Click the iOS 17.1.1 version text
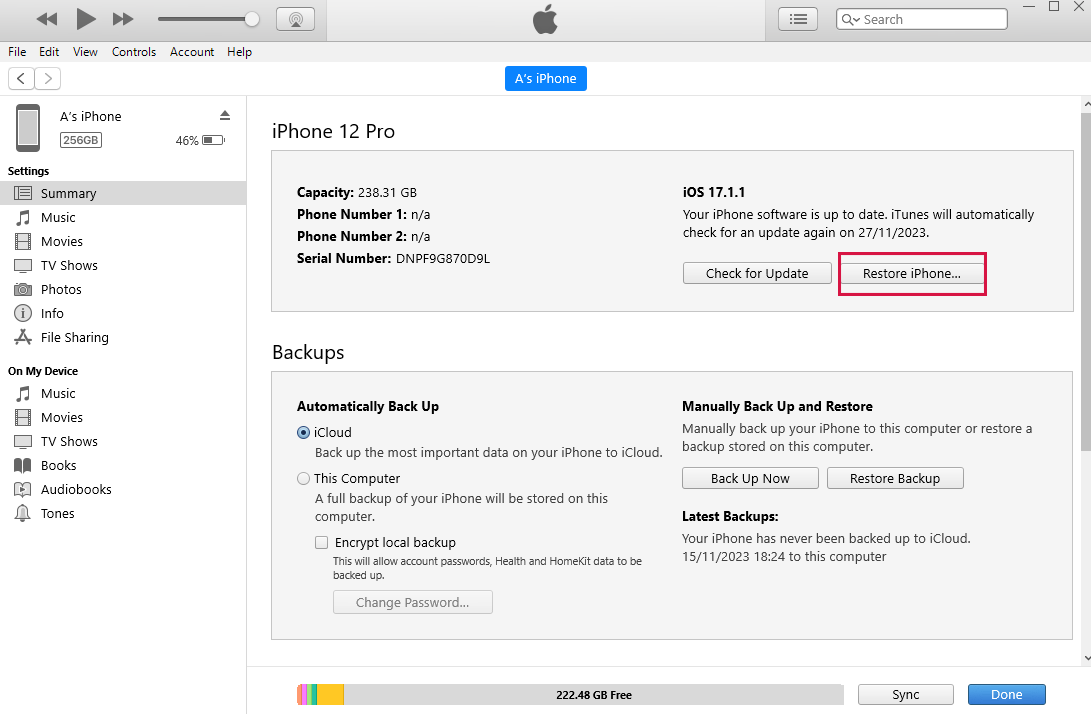This screenshot has height=714, width=1091. 714,193
